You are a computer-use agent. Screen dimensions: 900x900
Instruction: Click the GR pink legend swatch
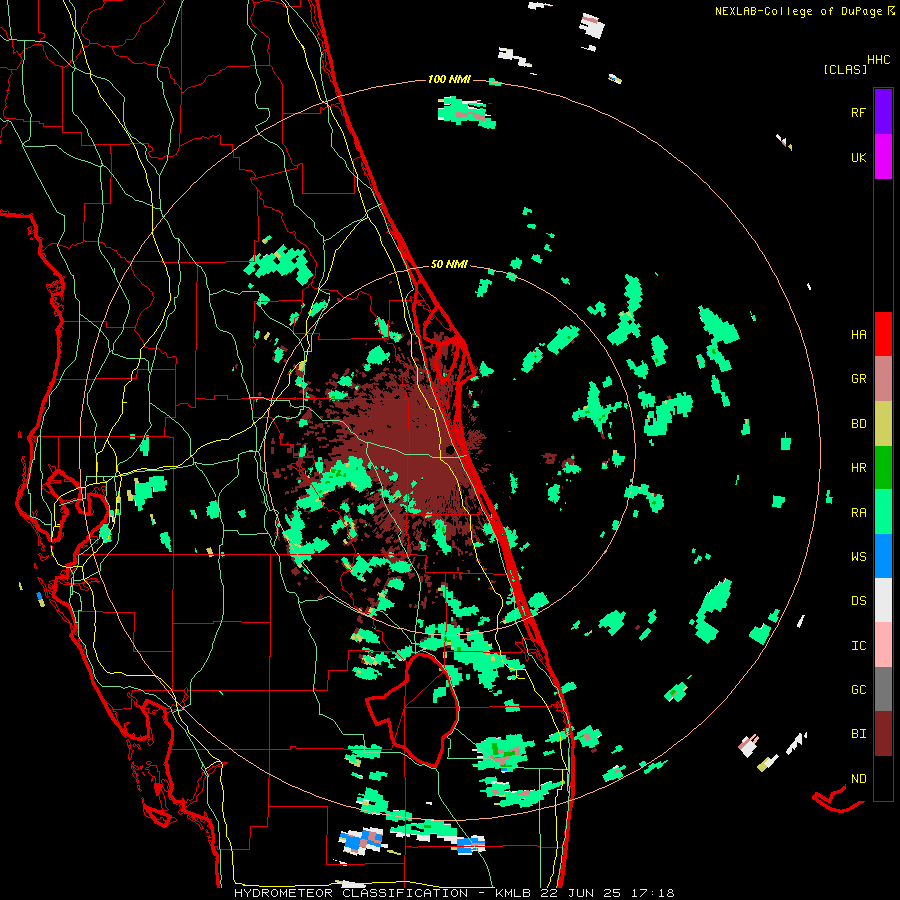click(x=883, y=378)
